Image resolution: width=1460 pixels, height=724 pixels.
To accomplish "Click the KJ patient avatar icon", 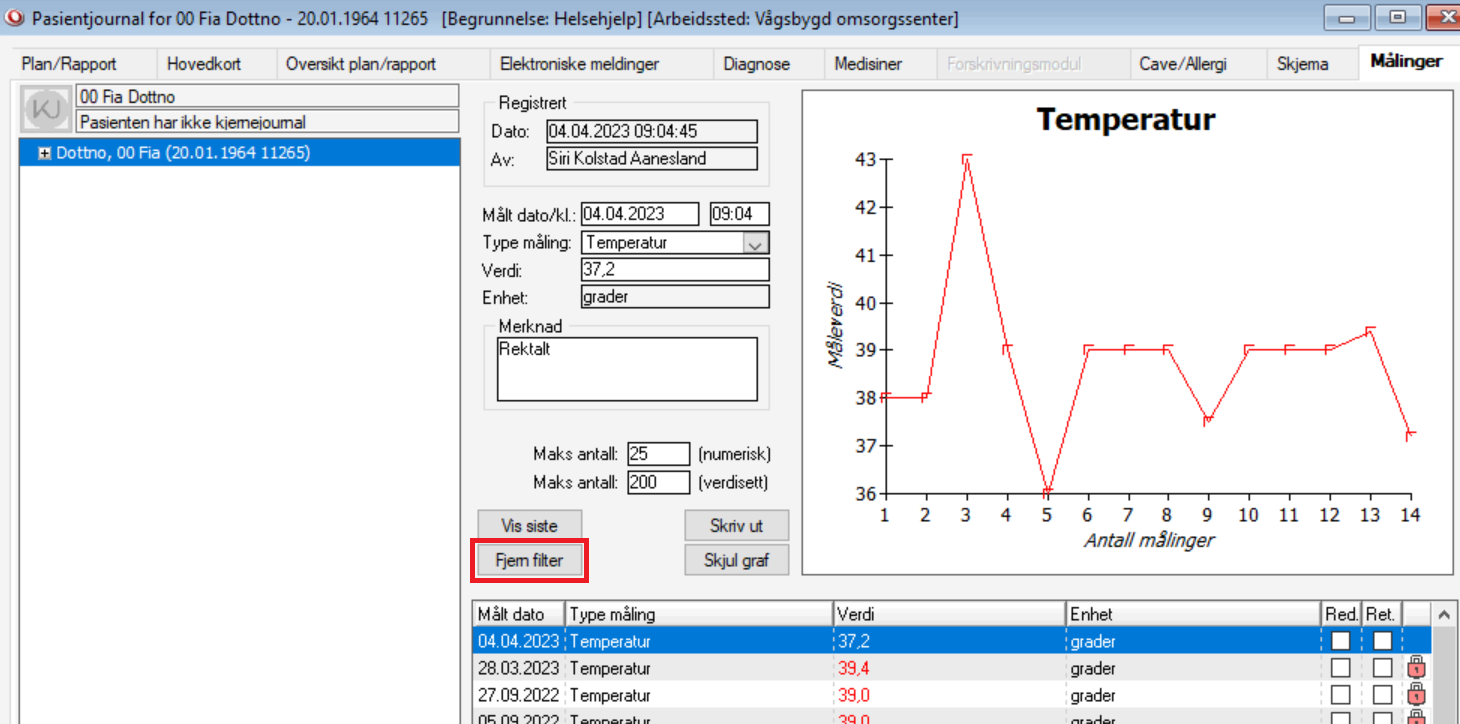I will coord(46,109).
